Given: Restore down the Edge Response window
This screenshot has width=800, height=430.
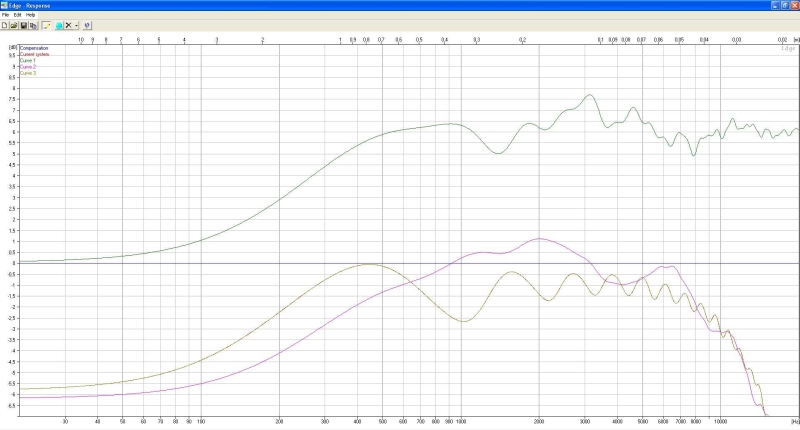Looking at the screenshot, I should point(784,5).
